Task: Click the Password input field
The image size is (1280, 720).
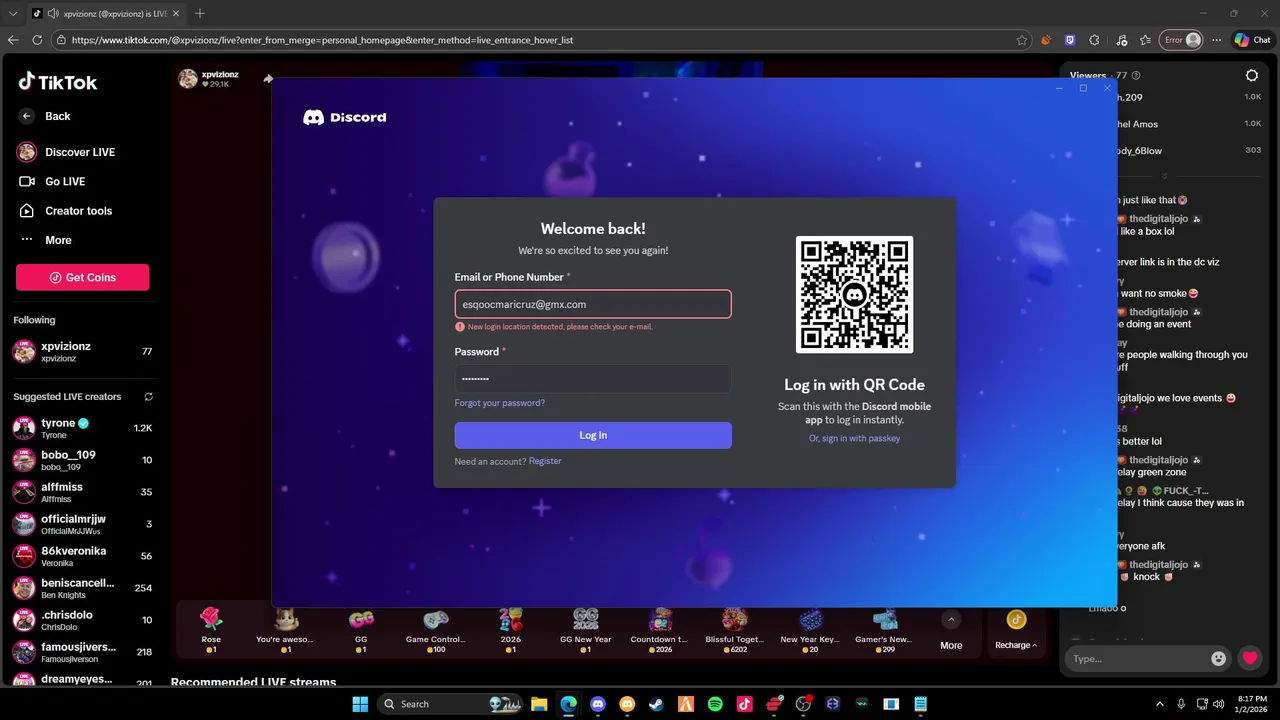Action: [x=593, y=379]
